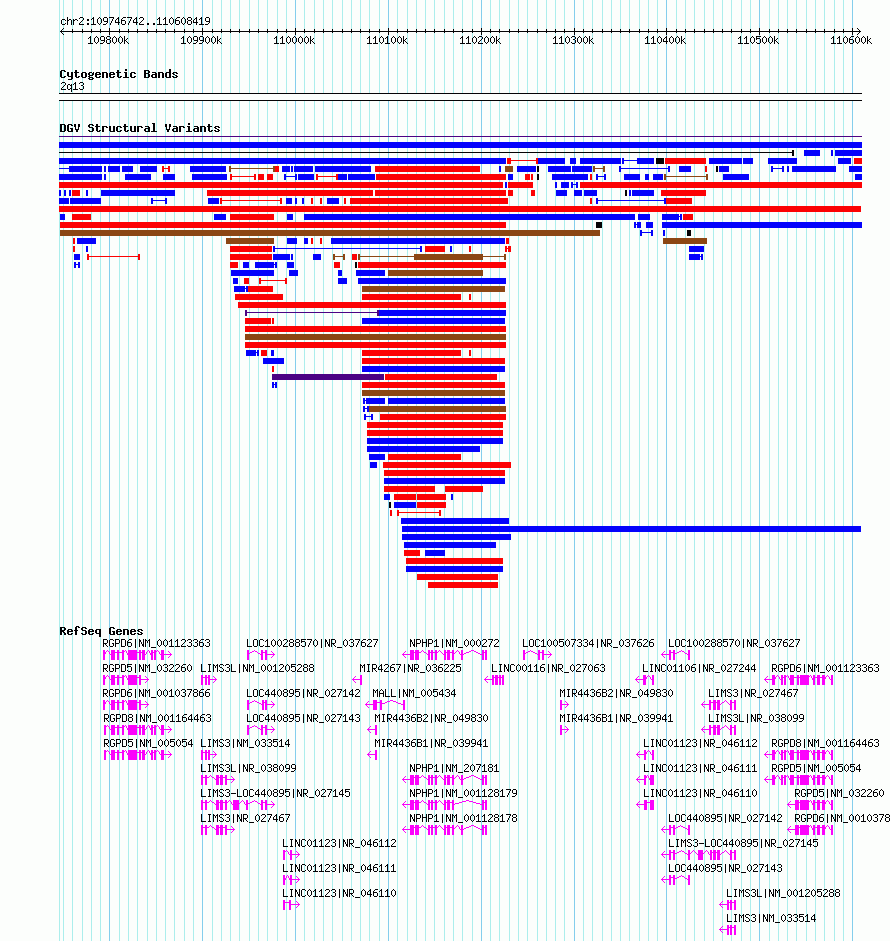
Task: Select gene label NPHP1|NM_001128179
Action: click(463, 793)
